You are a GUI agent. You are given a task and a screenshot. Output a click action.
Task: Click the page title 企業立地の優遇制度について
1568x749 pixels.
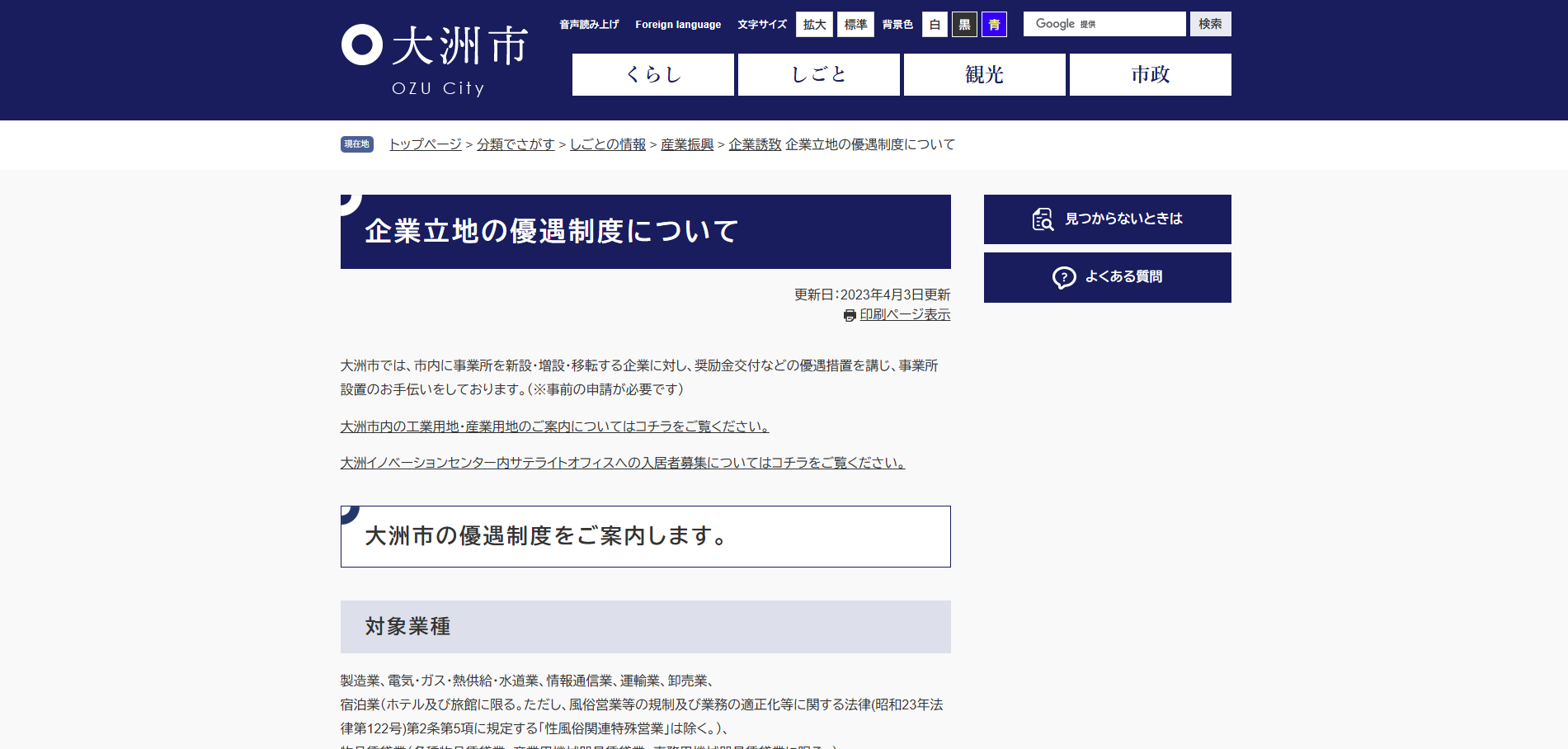point(552,232)
